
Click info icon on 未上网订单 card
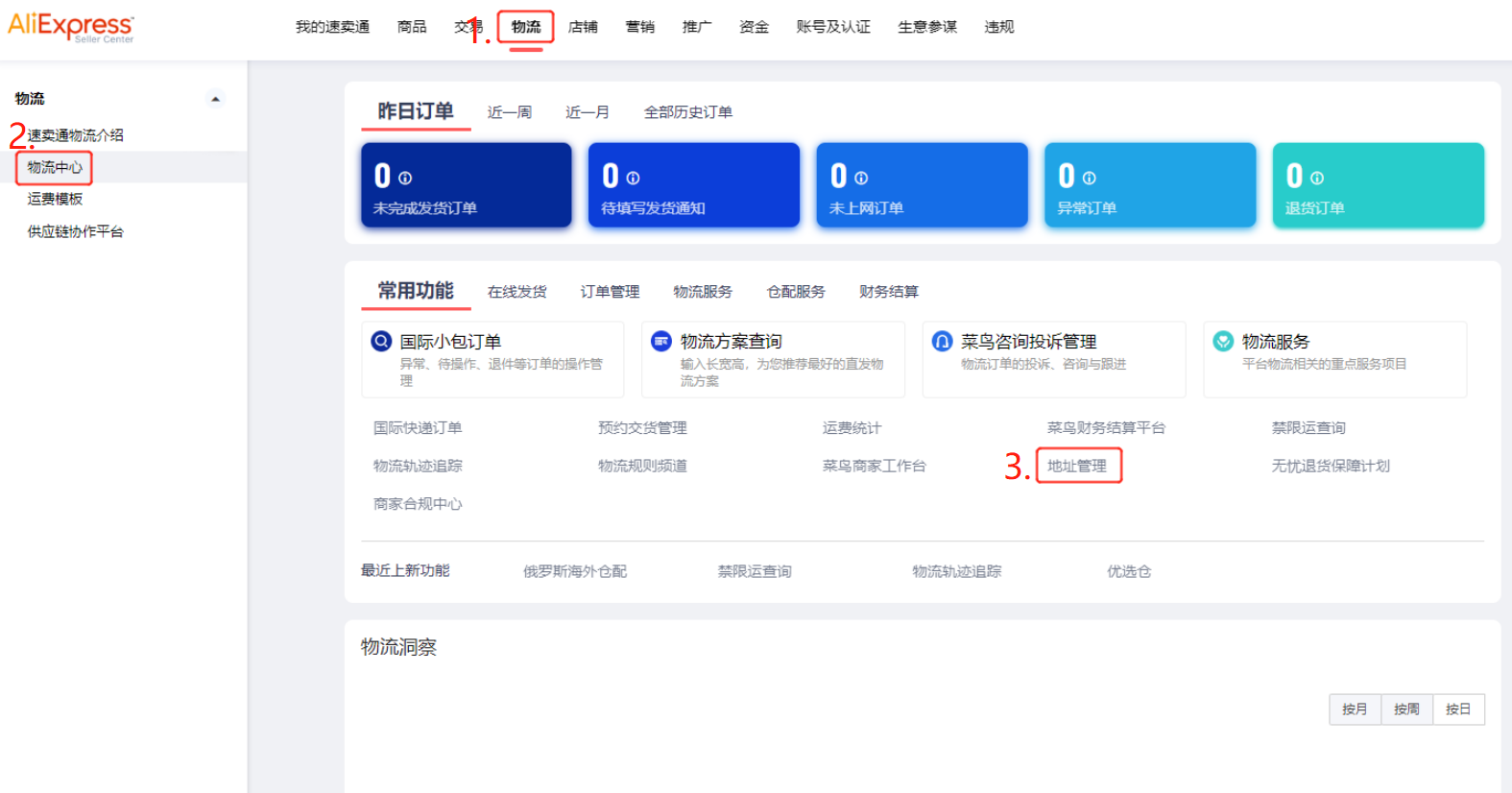click(861, 178)
